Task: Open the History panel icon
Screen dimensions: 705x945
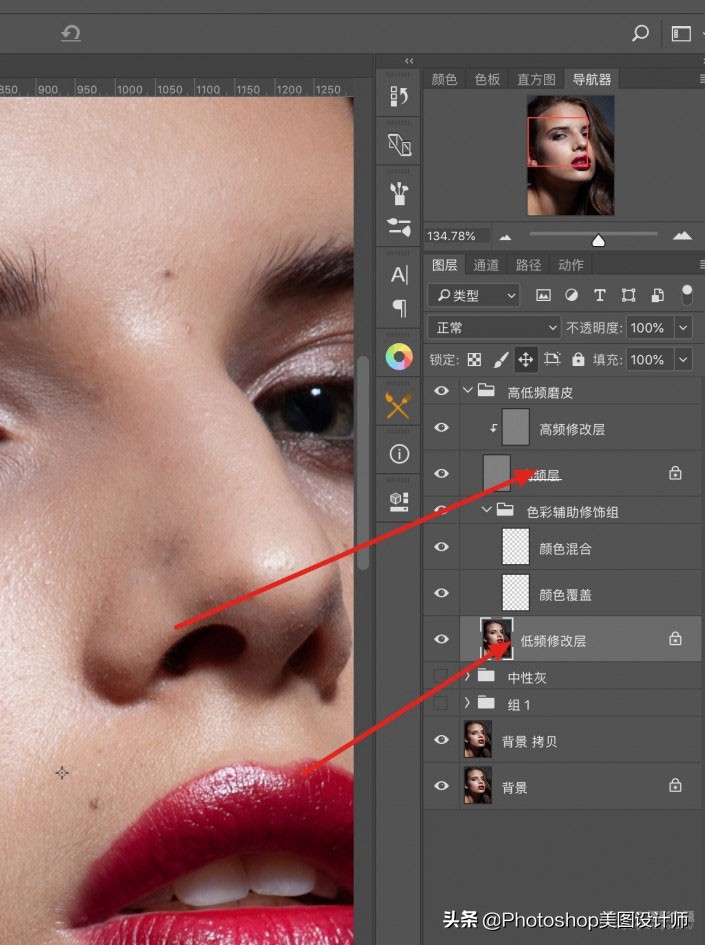Action: [x=399, y=96]
